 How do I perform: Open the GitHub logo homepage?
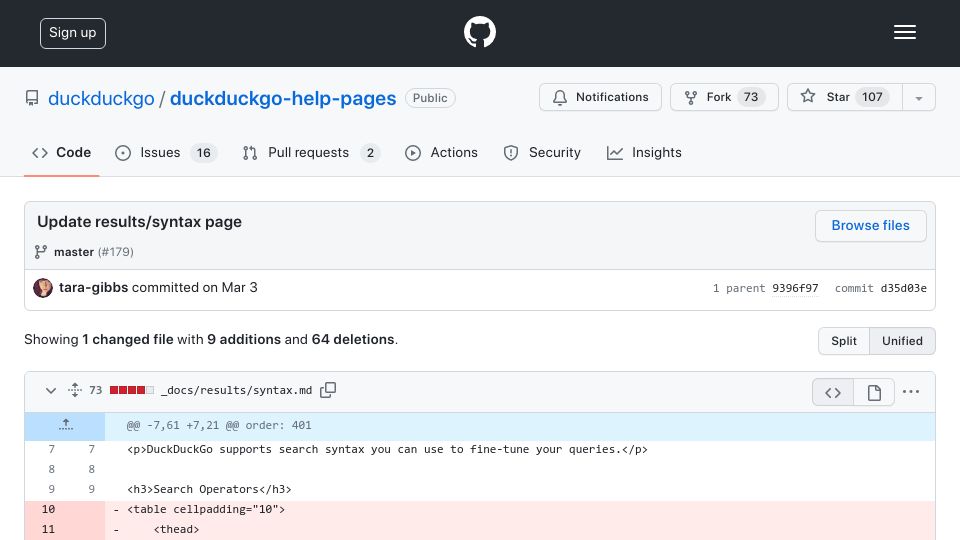pyautogui.click(x=479, y=32)
